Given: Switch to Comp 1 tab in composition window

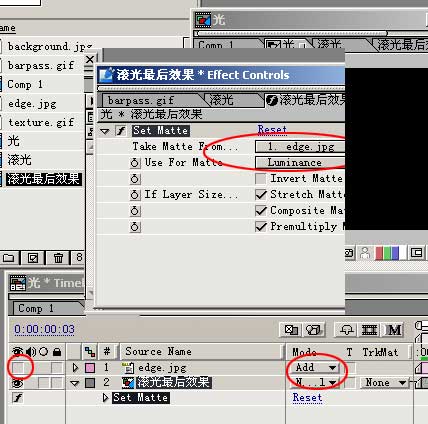Looking at the screenshot, I should [x=215, y=45].
